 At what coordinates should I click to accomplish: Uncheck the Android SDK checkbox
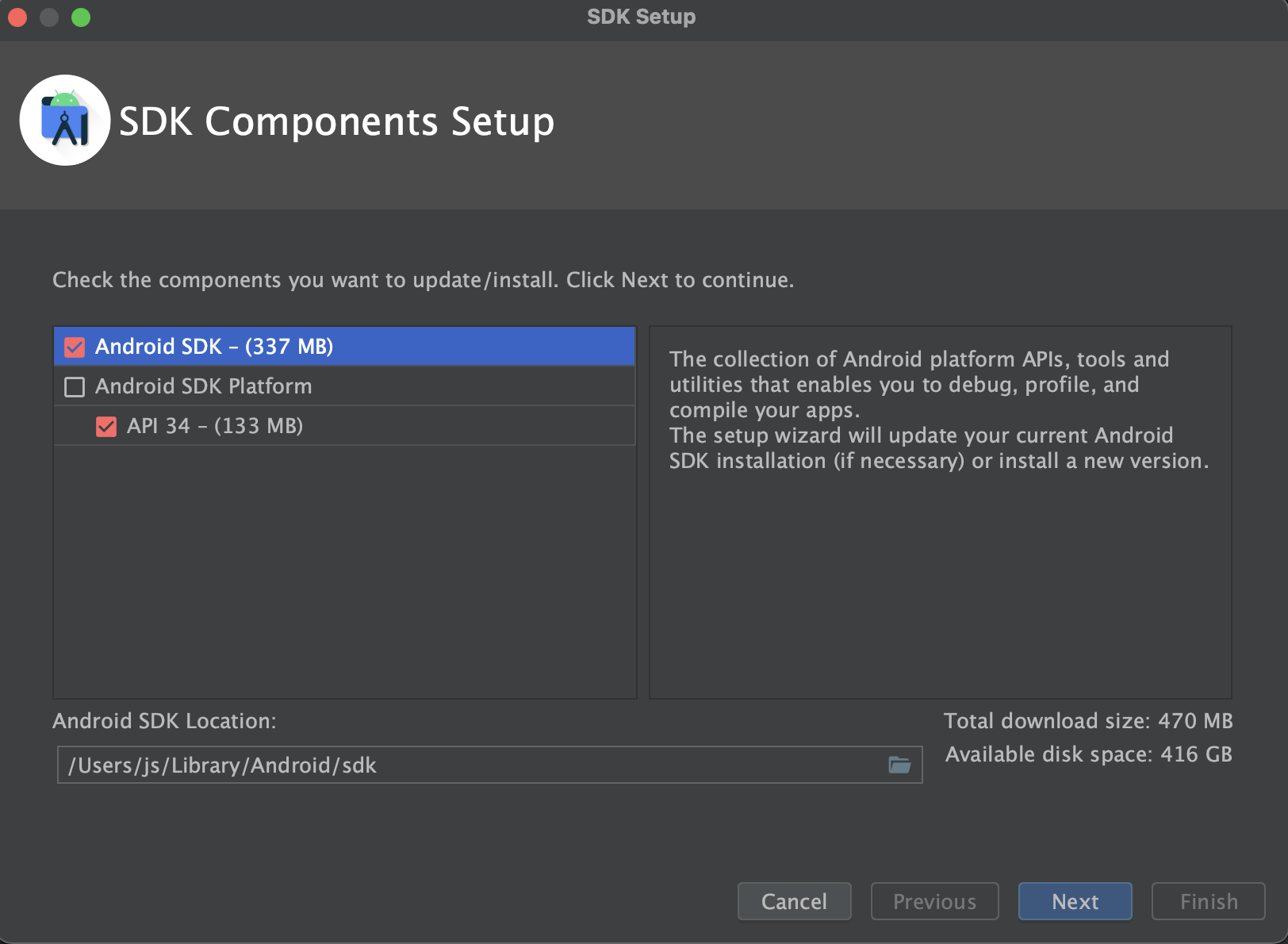click(x=75, y=347)
